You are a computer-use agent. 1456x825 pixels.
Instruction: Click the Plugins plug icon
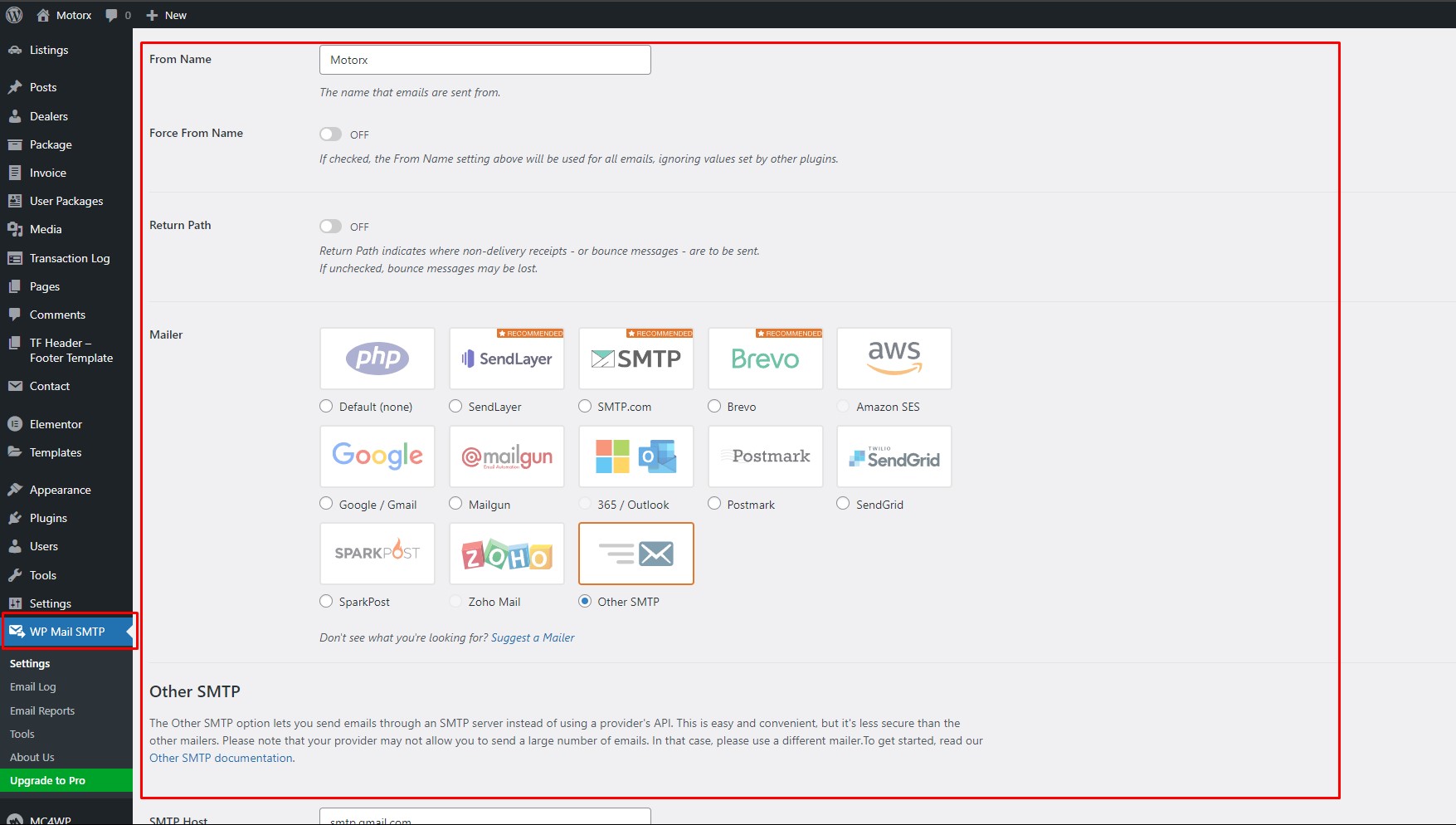coord(15,518)
